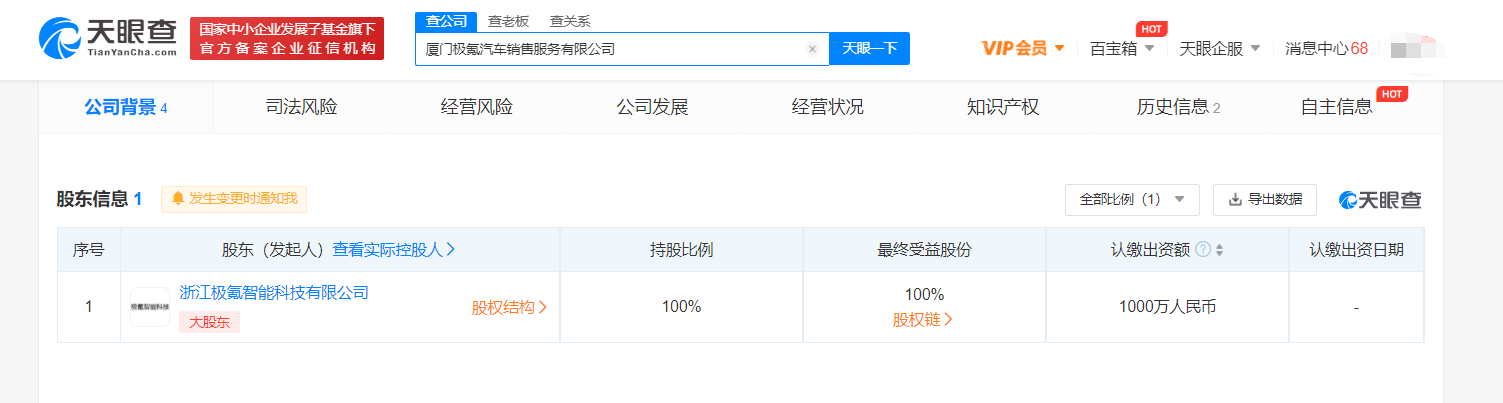Click the 天眼查 watermark logo above the table
Image resolution: width=1503 pixels, height=403 pixels.
point(1380,200)
